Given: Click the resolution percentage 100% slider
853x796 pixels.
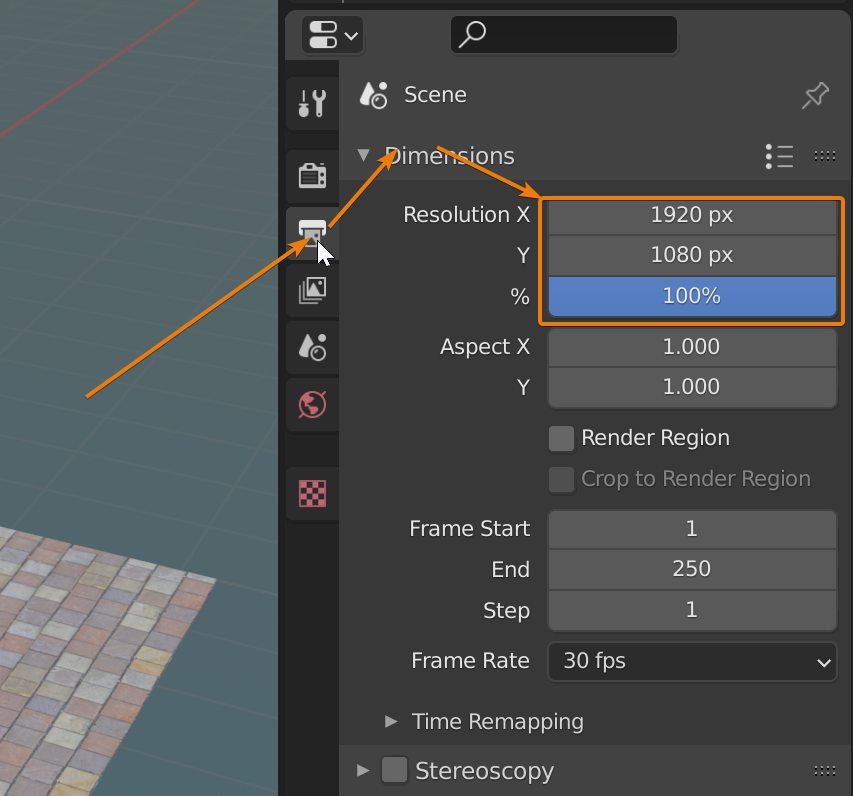Looking at the screenshot, I should tap(691, 296).
